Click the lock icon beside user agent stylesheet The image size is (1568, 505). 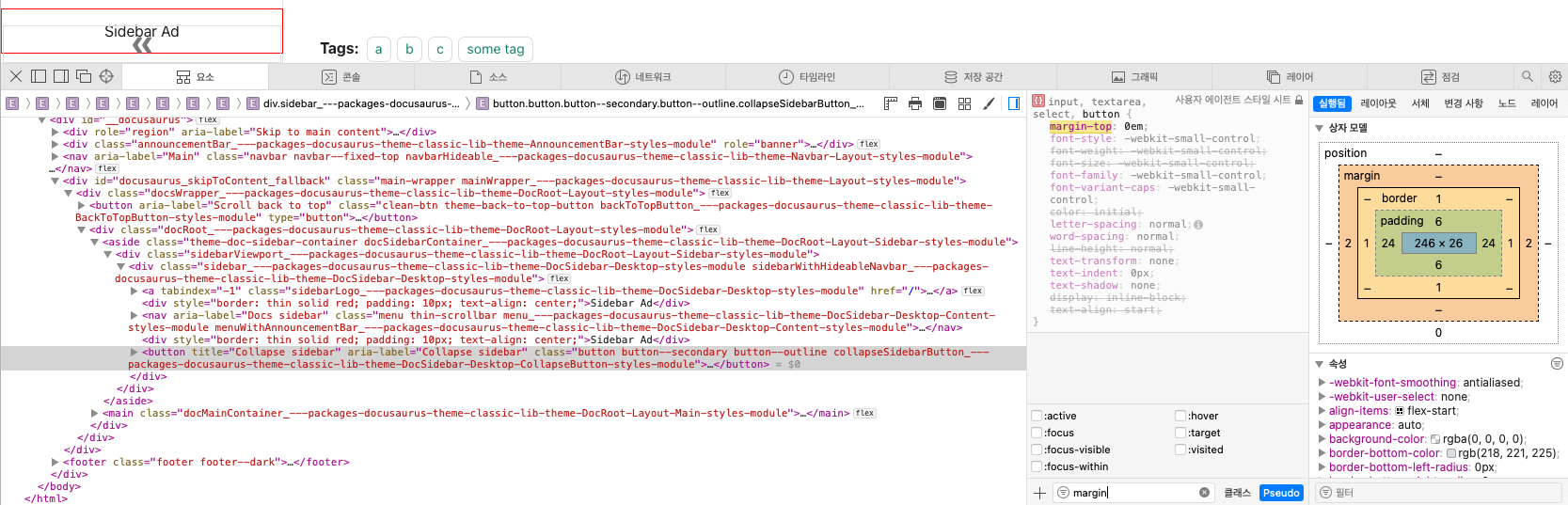tap(1299, 100)
